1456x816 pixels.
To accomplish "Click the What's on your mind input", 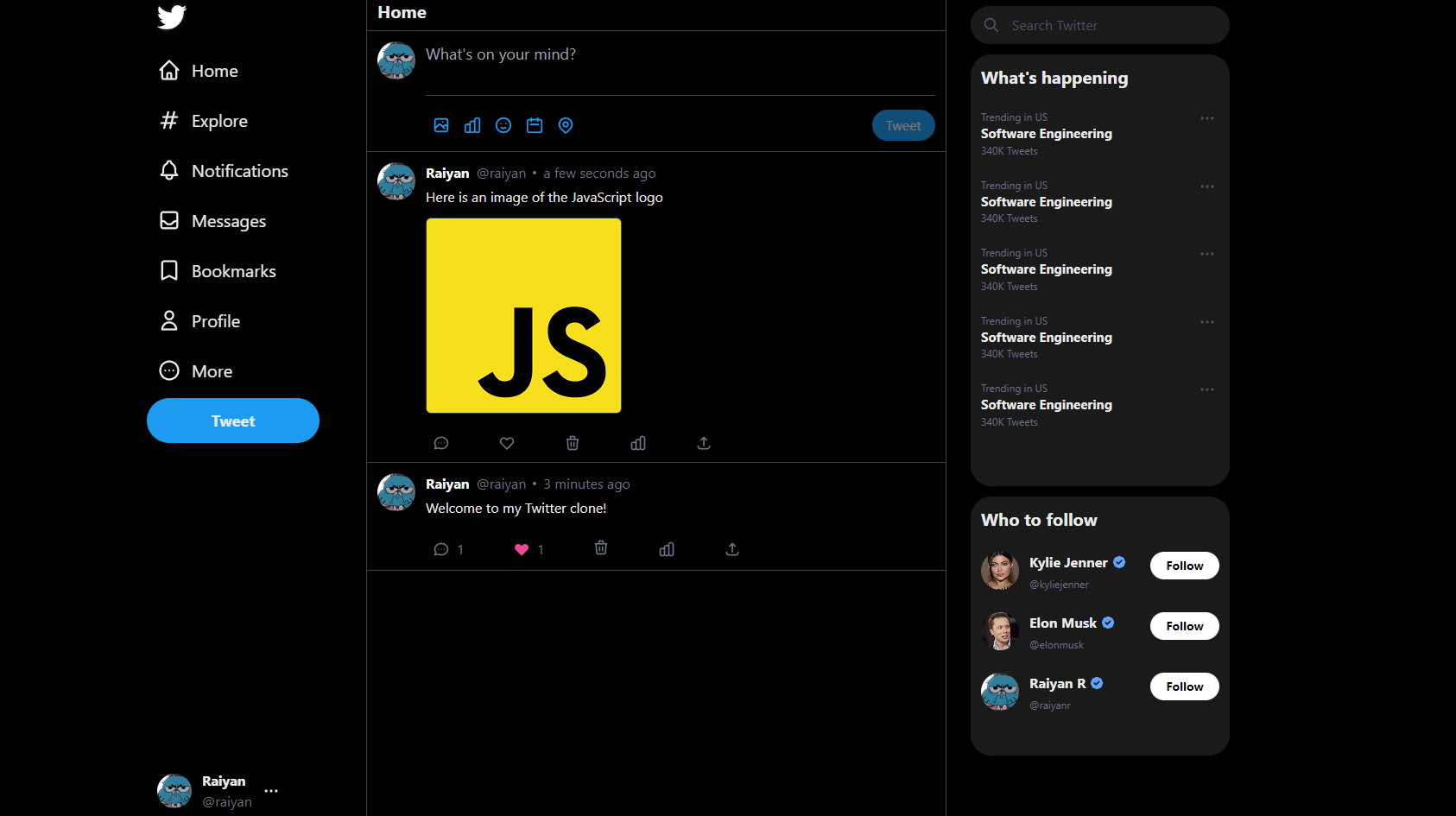I will (x=681, y=54).
